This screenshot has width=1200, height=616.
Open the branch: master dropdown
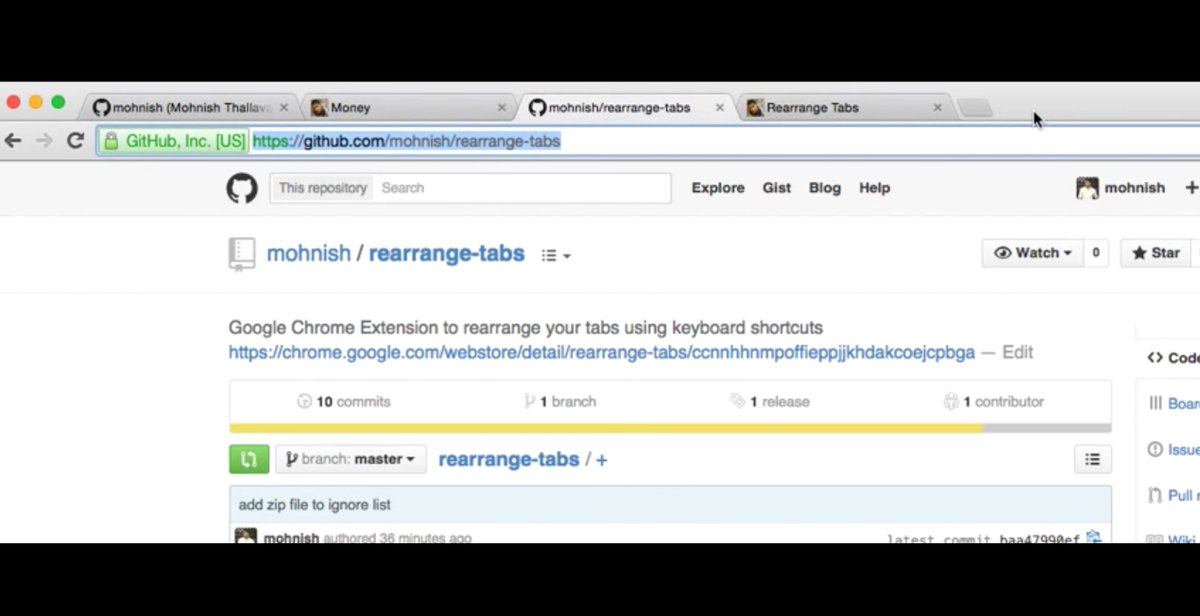coord(351,459)
